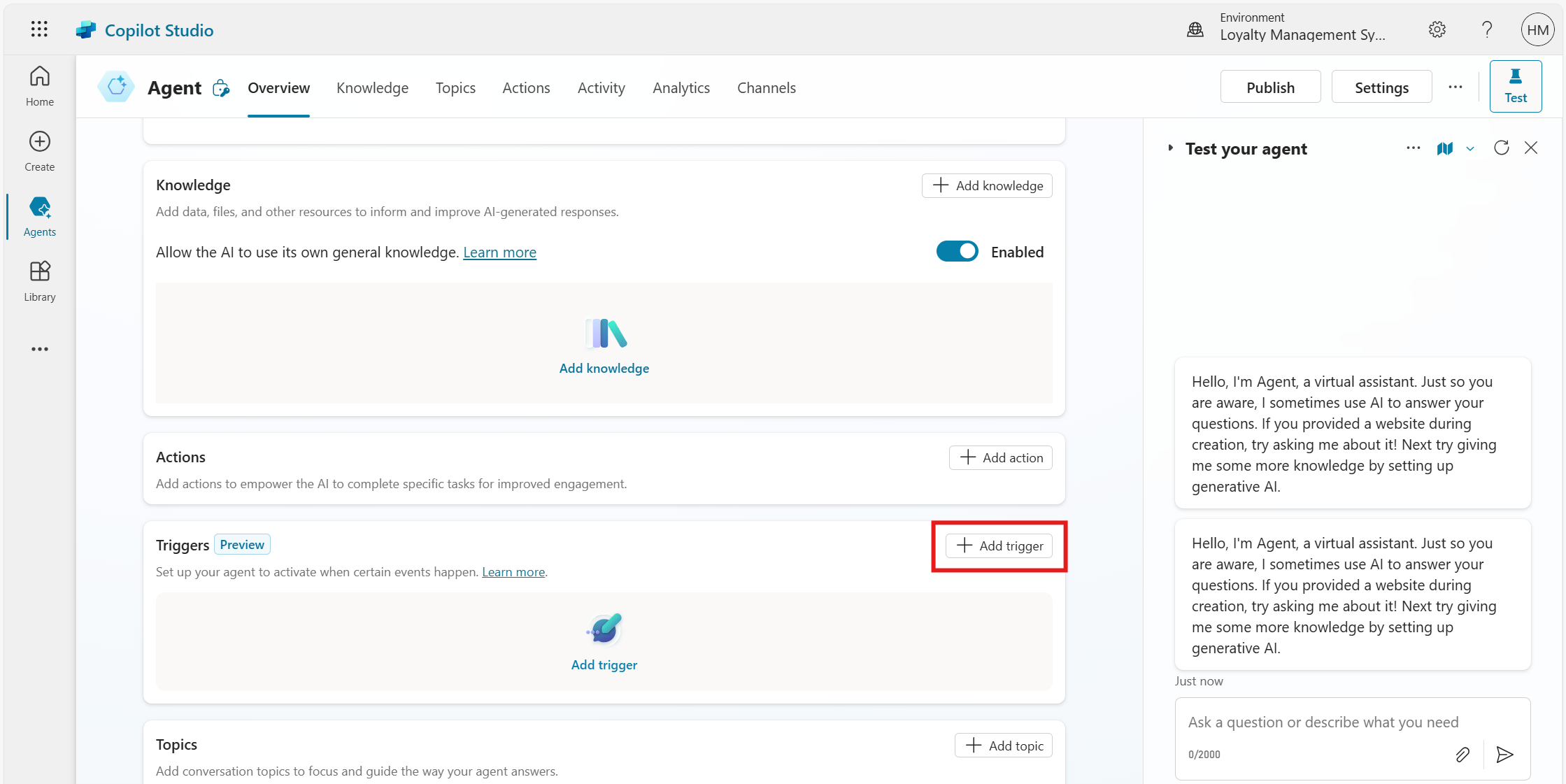Open the app launcher waffle grid
This screenshot has height=784, width=1566.
point(39,29)
